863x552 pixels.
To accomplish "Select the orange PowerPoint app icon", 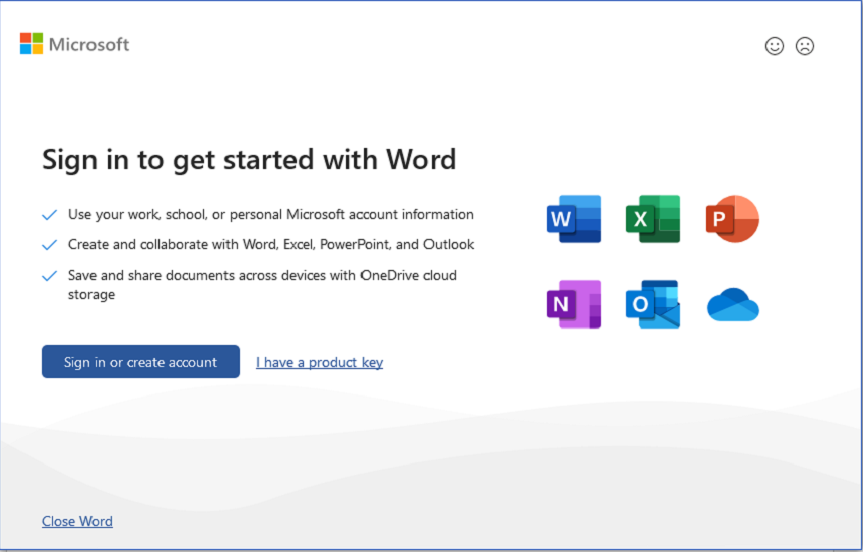I will tap(732, 219).
